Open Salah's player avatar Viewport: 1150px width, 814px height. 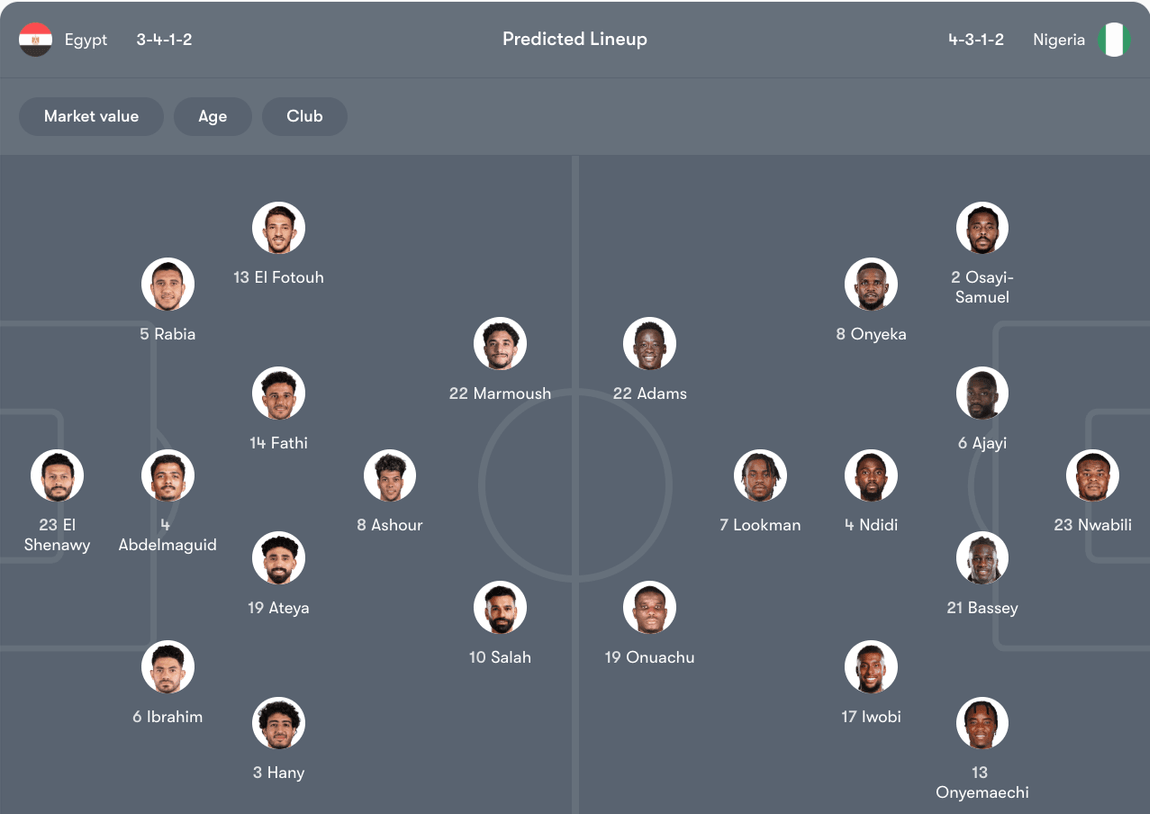click(x=500, y=608)
